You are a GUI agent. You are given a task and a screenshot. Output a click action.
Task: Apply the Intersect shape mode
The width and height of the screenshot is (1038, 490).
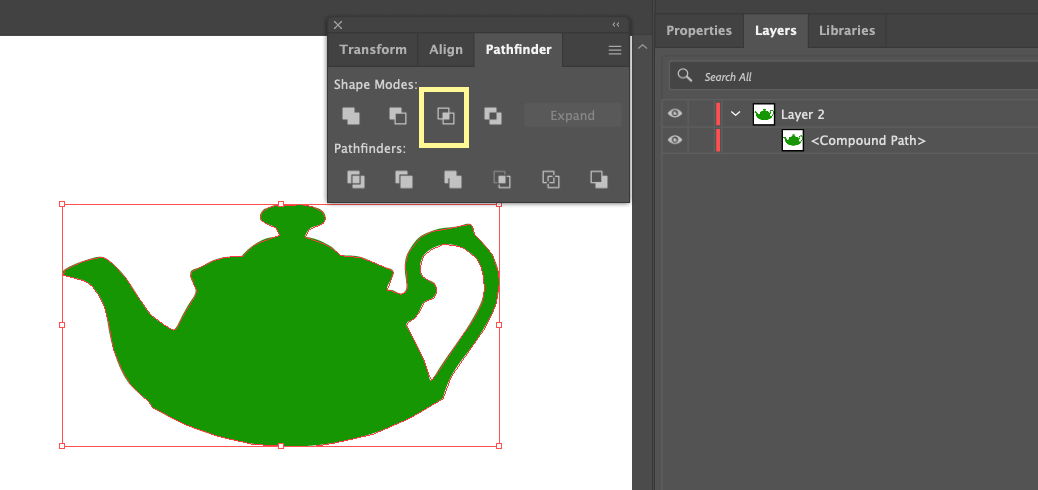coord(446,116)
